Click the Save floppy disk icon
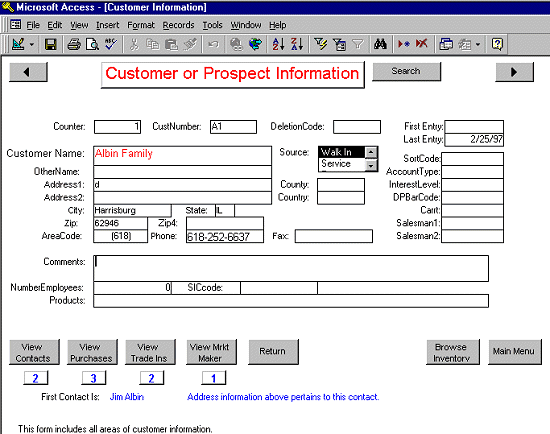550x434 pixels. point(51,45)
